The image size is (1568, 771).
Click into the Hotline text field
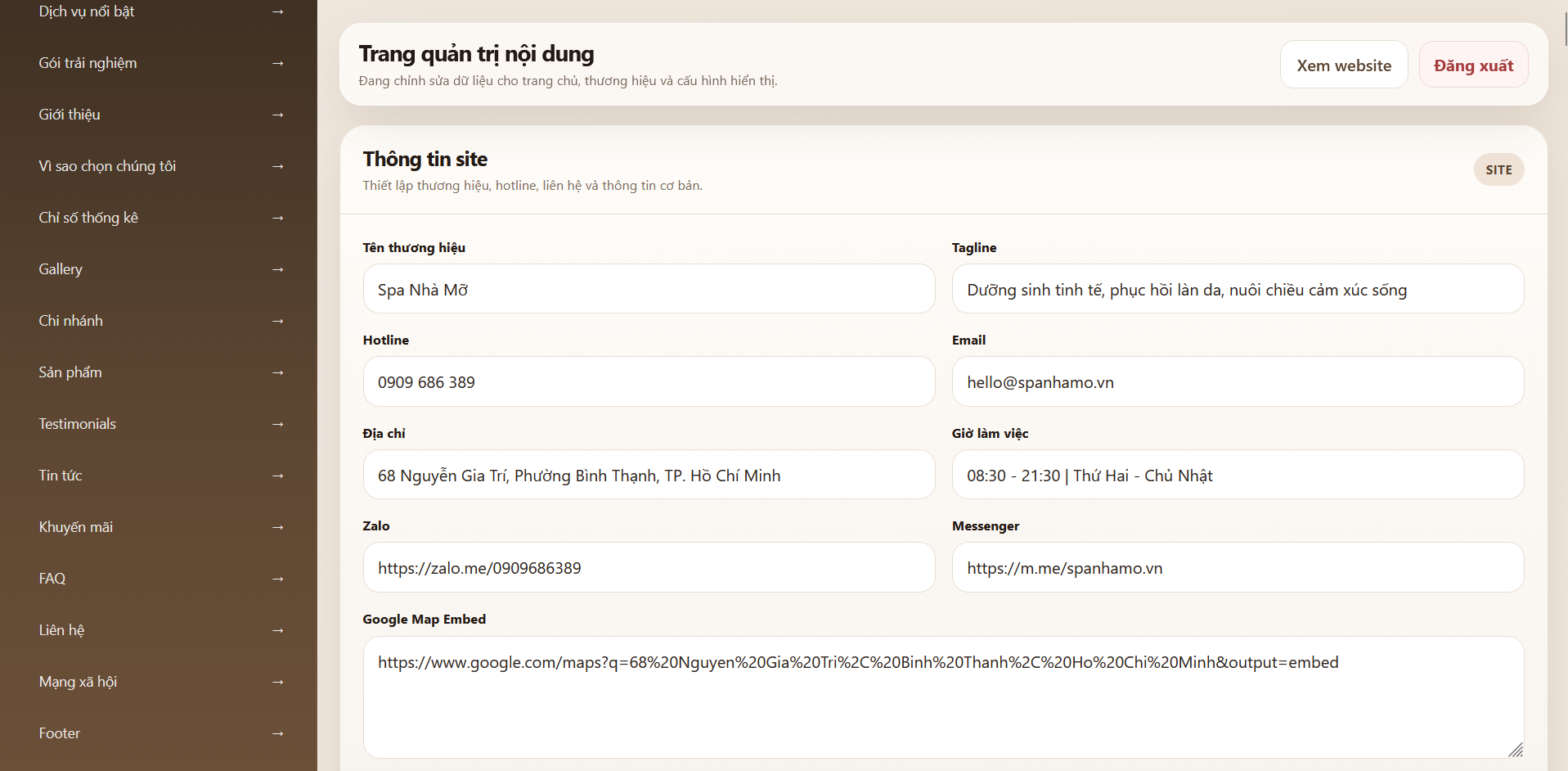tap(648, 382)
